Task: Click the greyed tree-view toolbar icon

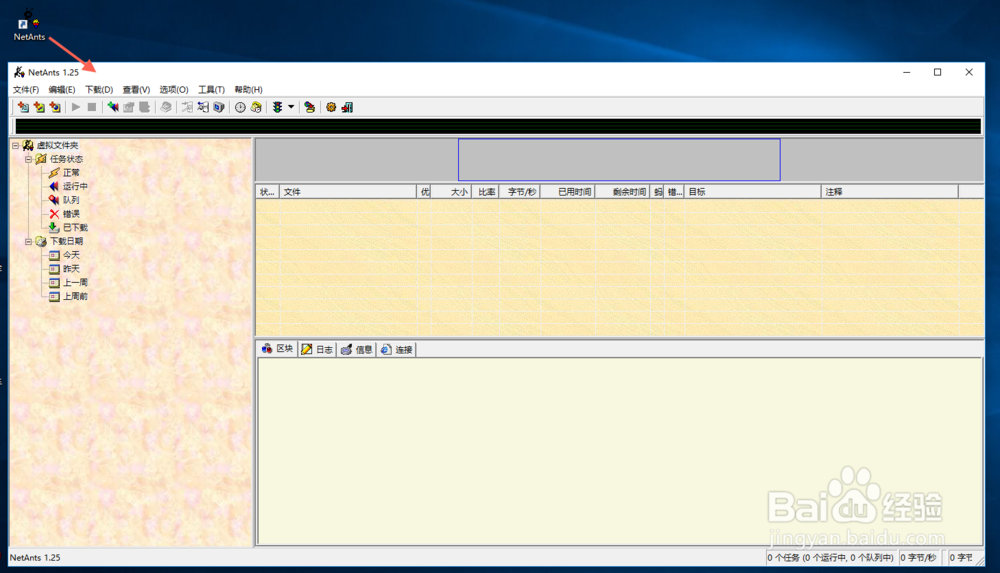Action: 187,107
